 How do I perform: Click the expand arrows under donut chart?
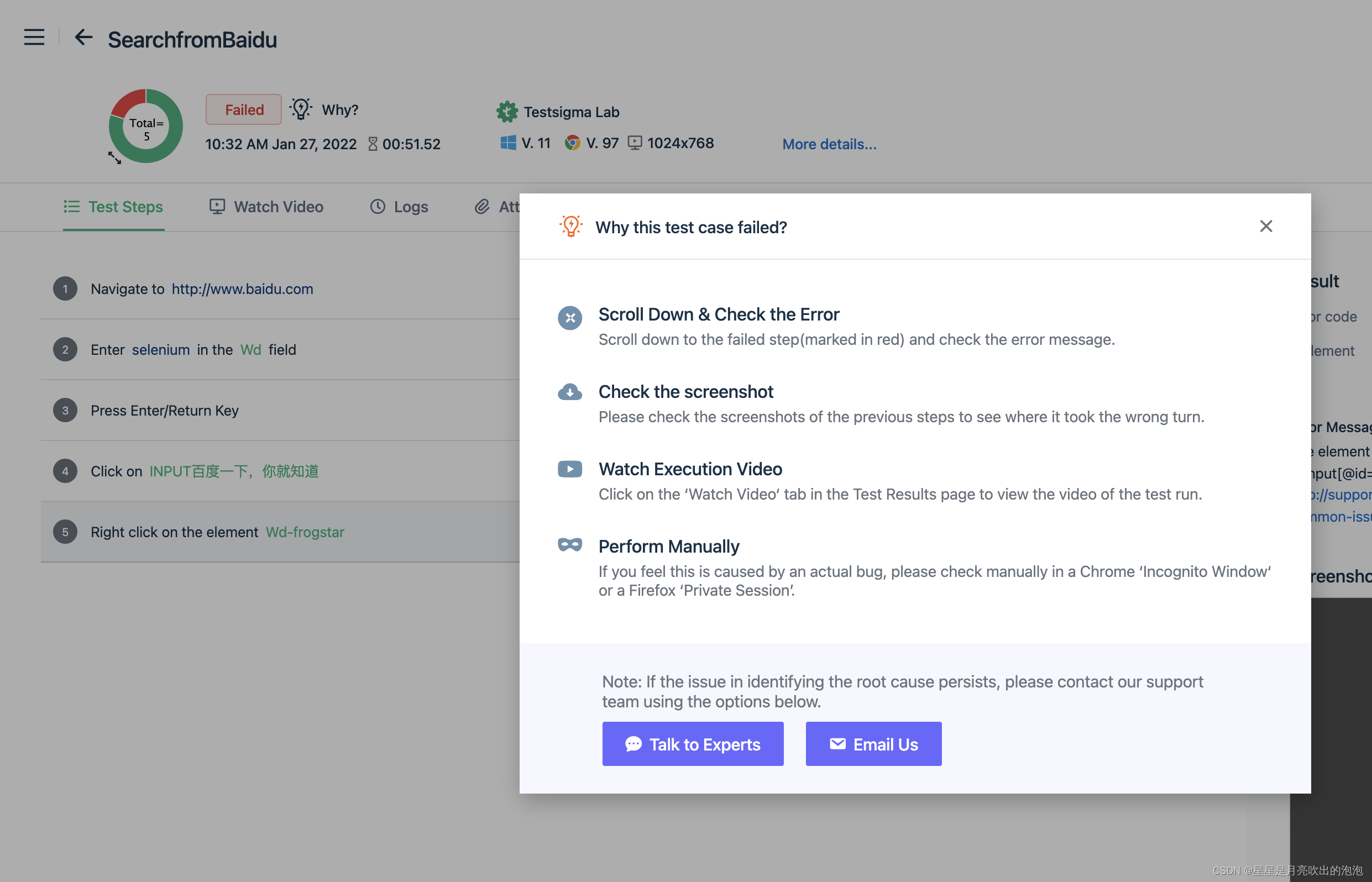[114, 158]
